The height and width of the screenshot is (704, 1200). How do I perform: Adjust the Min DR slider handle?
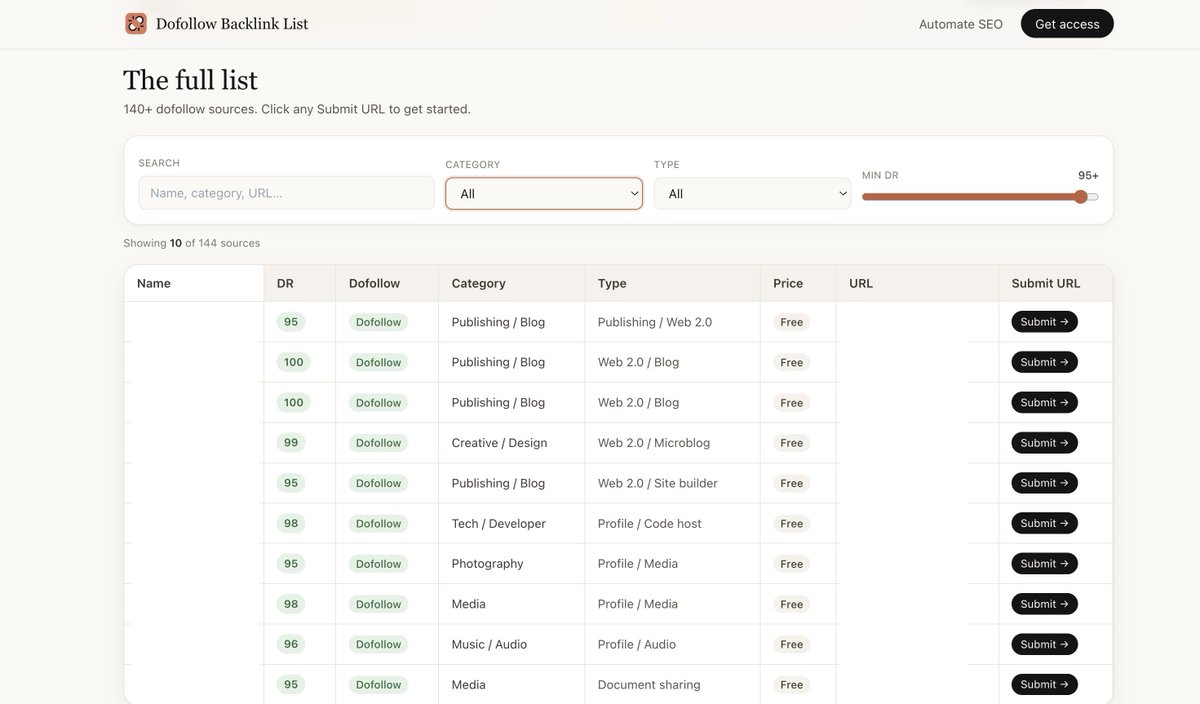click(1080, 197)
